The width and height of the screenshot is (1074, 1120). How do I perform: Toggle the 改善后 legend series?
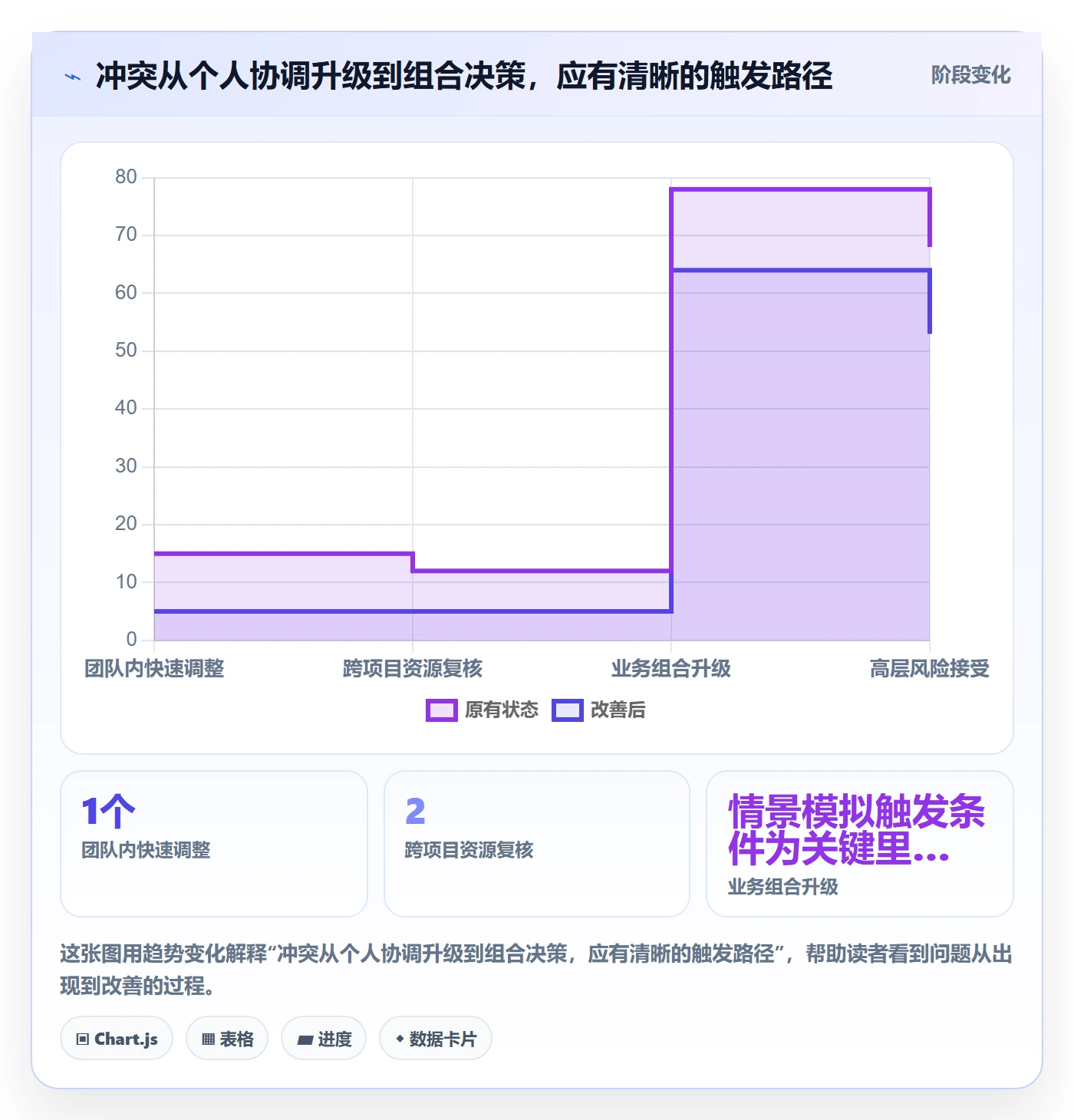click(598, 710)
